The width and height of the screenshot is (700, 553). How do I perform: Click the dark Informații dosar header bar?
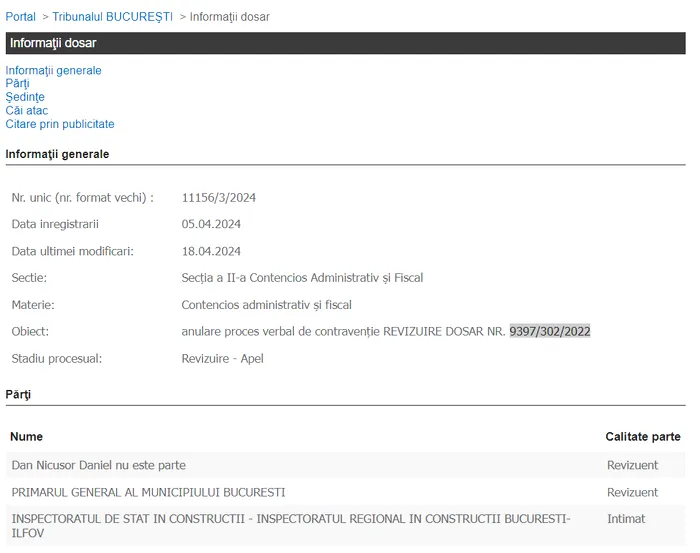tap(345, 43)
